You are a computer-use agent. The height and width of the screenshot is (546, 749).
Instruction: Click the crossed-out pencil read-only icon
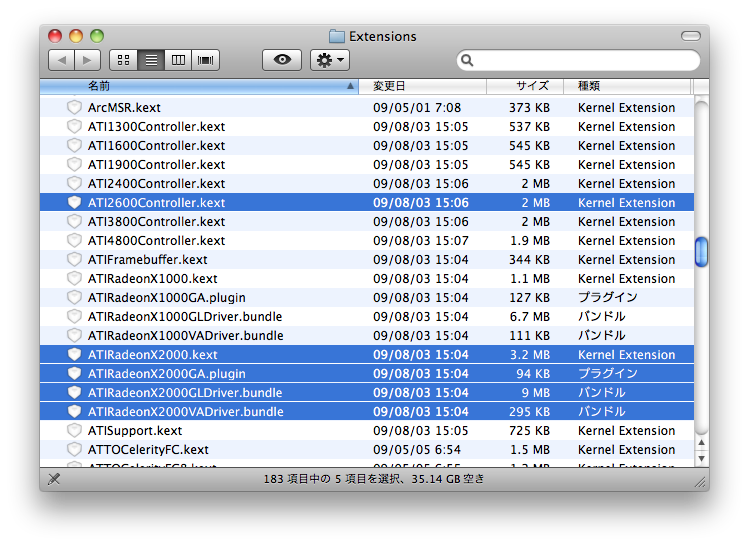54,479
